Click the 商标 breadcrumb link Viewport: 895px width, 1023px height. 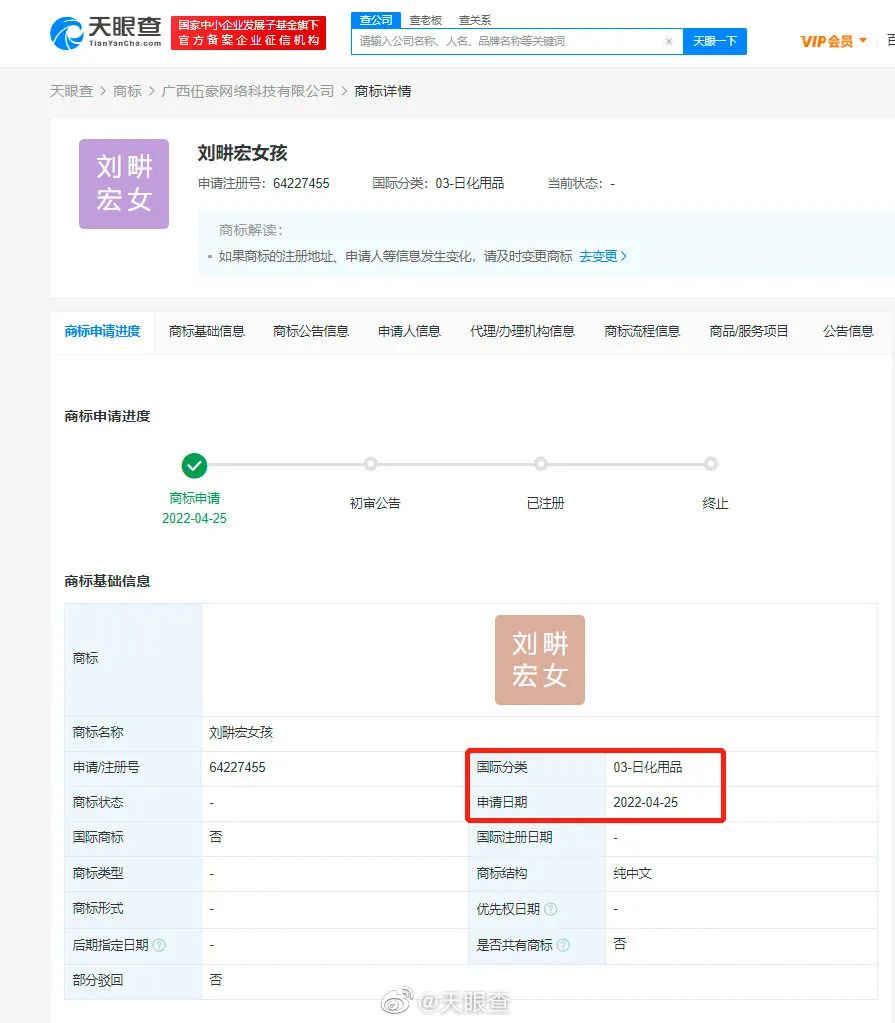click(127, 91)
